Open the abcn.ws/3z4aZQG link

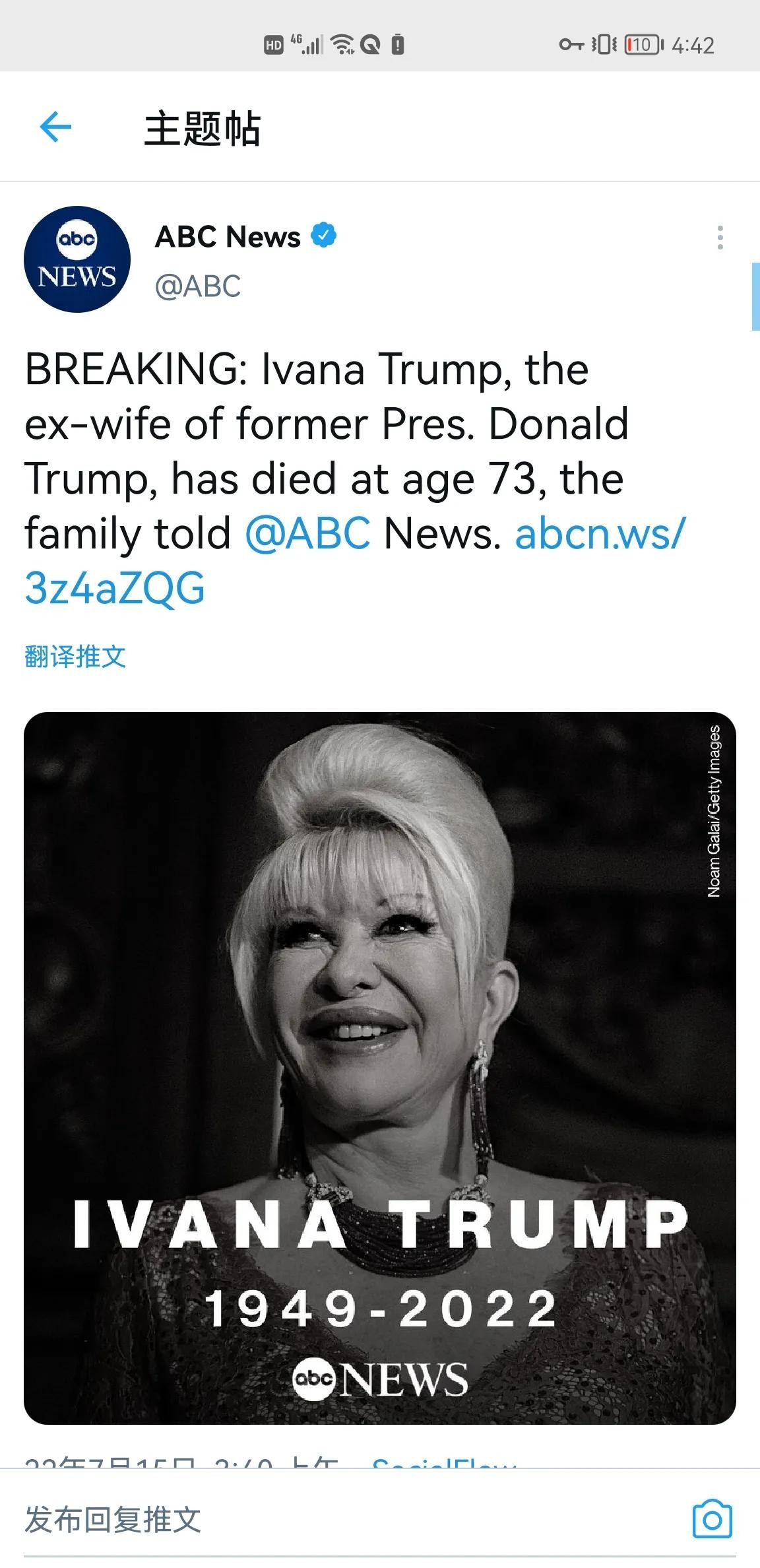tap(355, 560)
